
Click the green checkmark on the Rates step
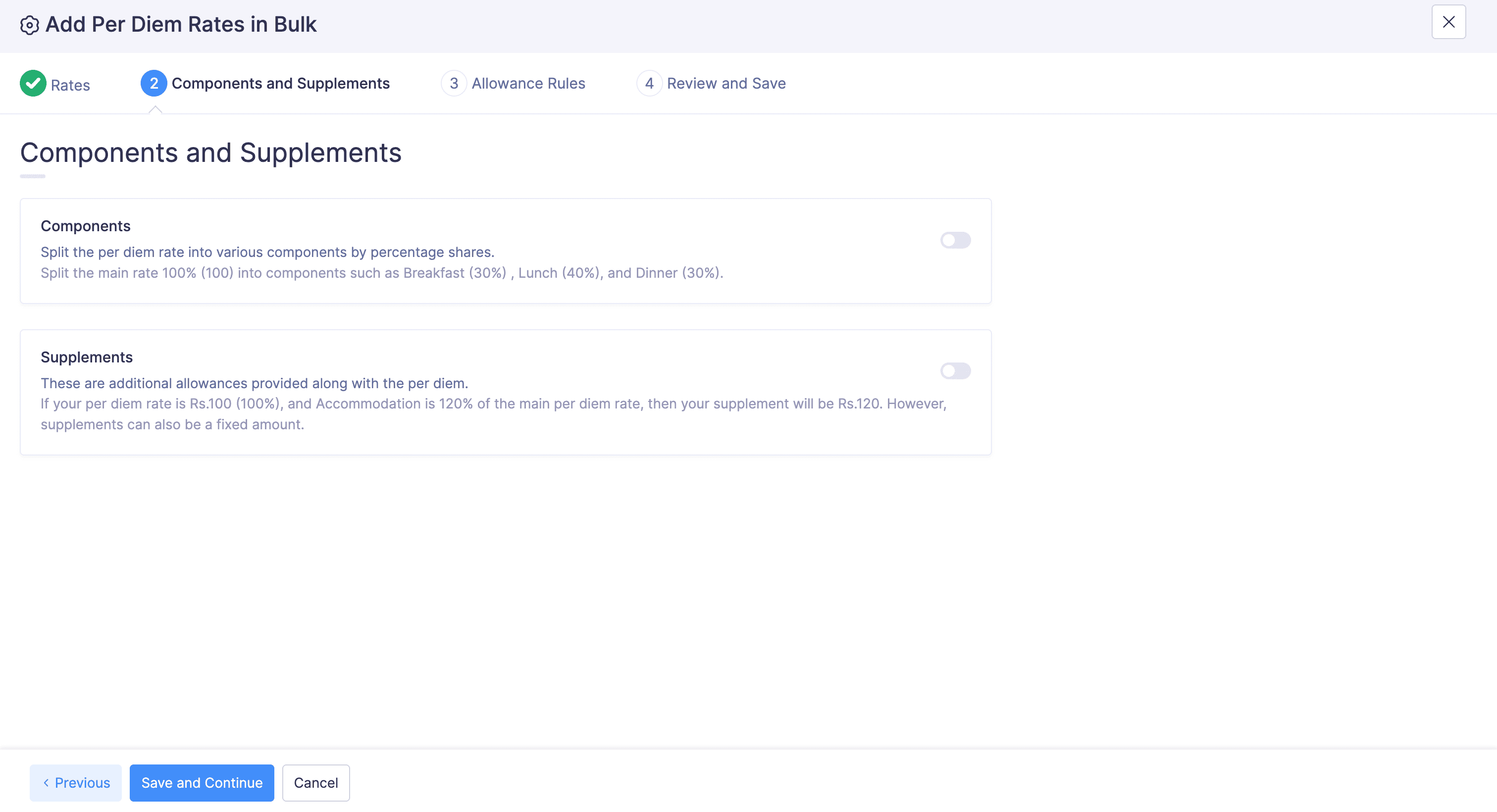33,83
